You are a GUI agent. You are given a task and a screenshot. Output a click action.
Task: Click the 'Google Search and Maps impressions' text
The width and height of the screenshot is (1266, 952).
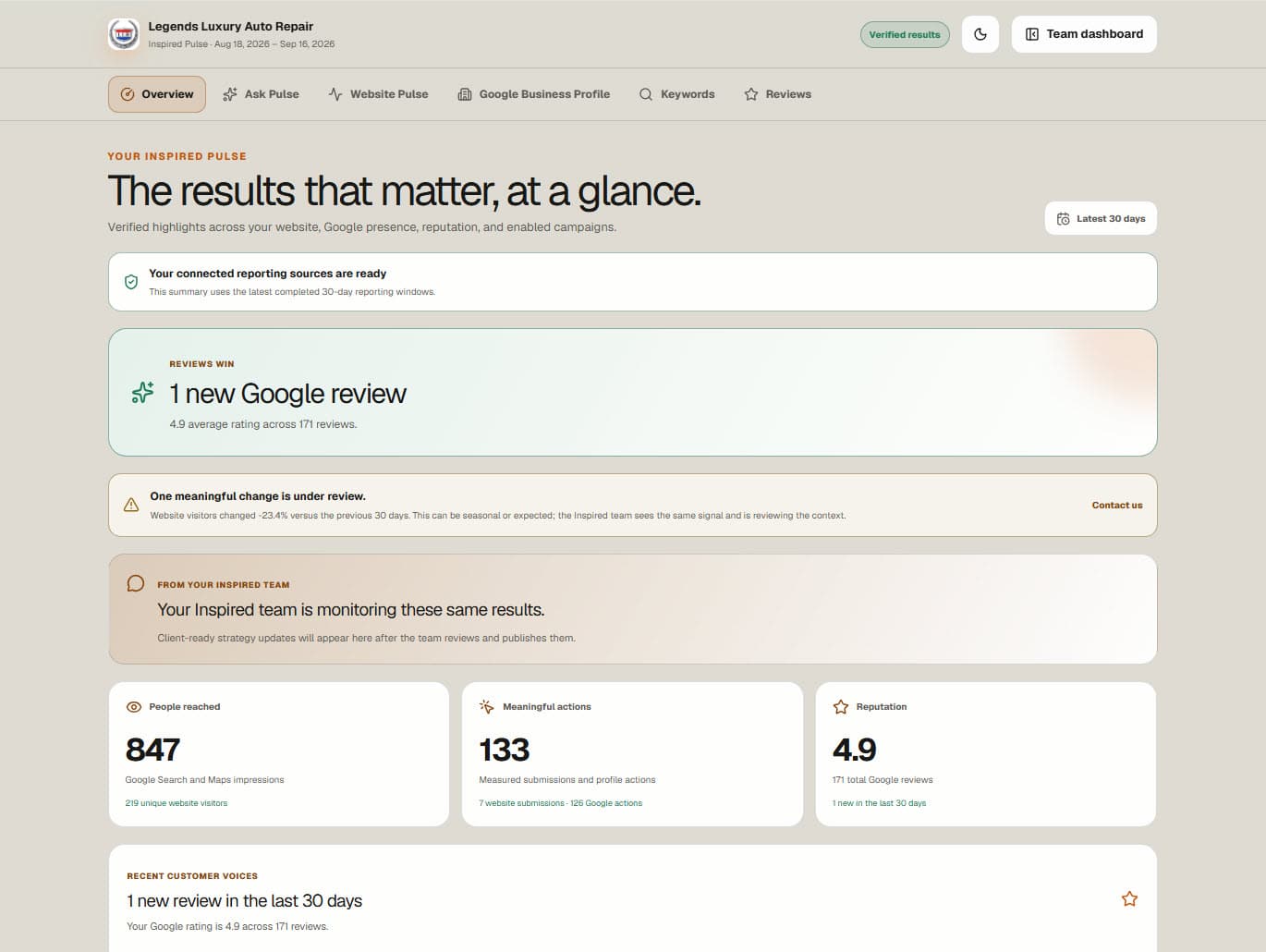pos(205,780)
